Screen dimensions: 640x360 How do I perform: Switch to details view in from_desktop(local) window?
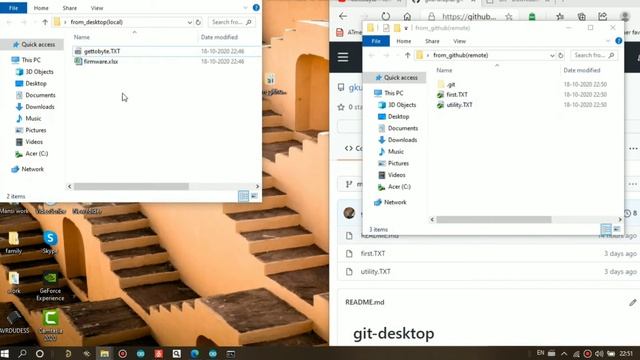click(x=244, y=196)
